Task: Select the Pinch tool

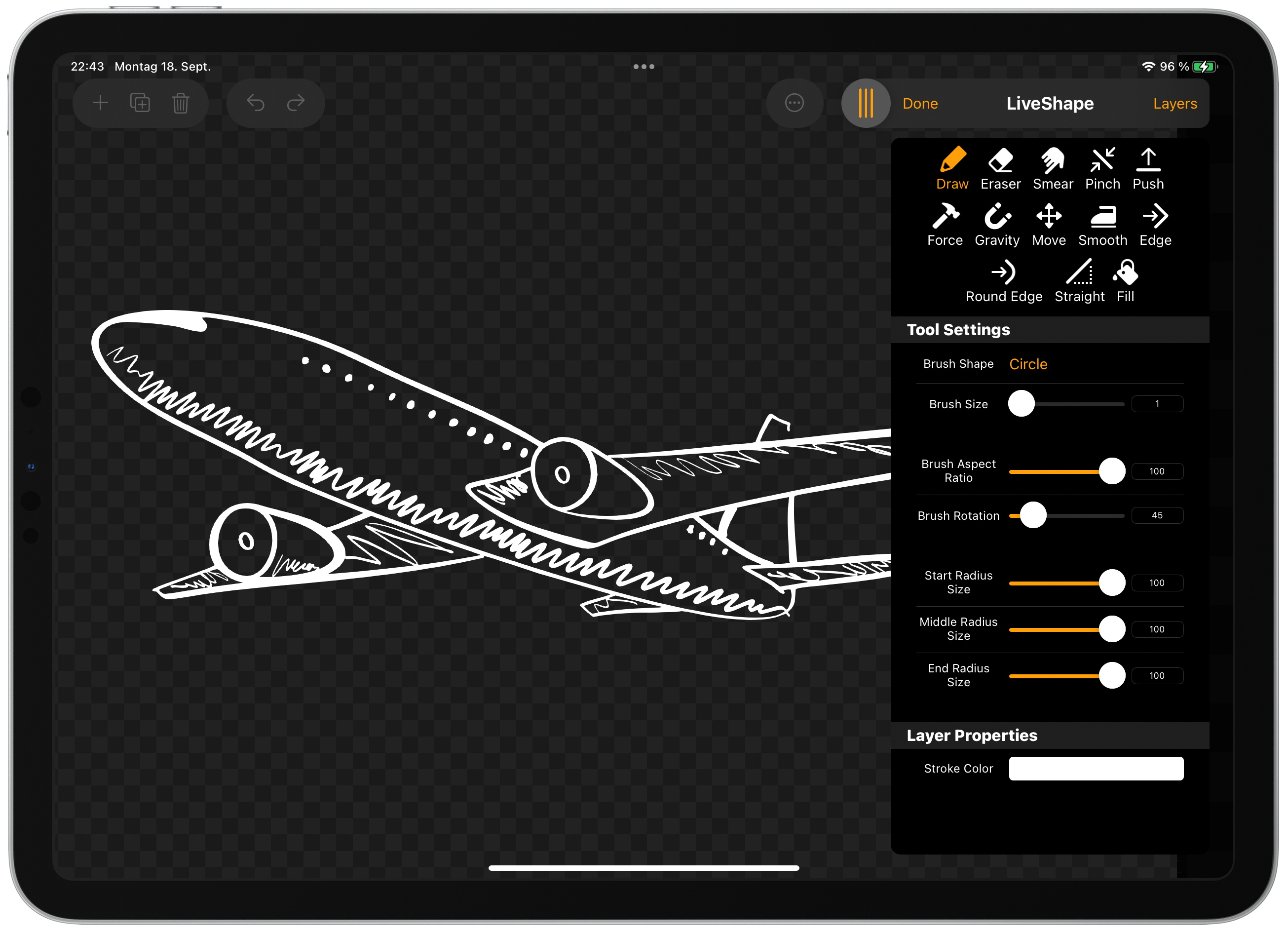Action: [1102, 168]
